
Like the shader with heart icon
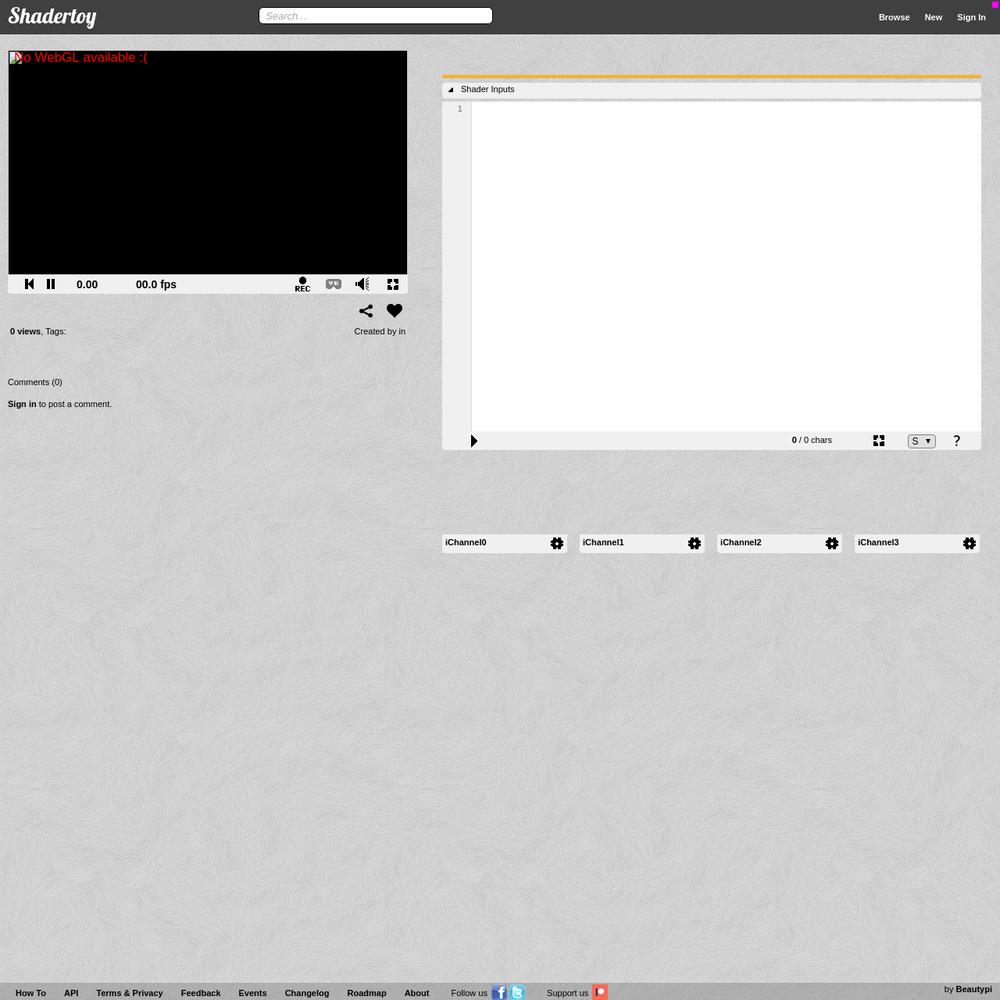395,311
